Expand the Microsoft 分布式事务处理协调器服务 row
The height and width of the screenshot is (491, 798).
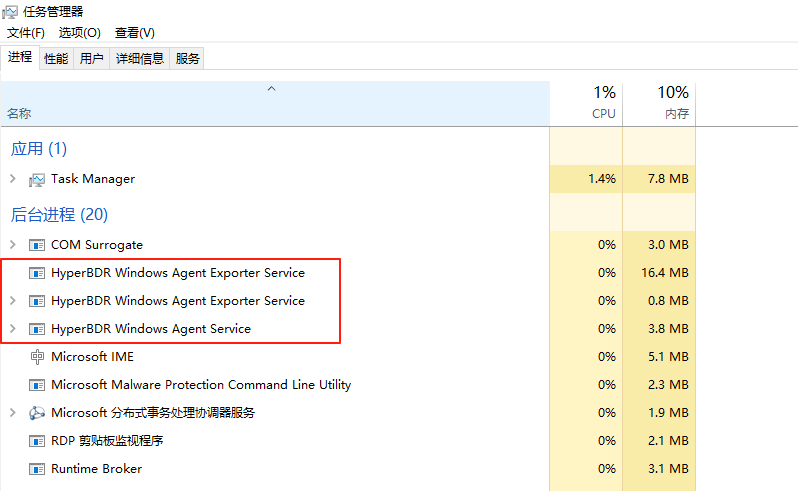coord(13,413)
